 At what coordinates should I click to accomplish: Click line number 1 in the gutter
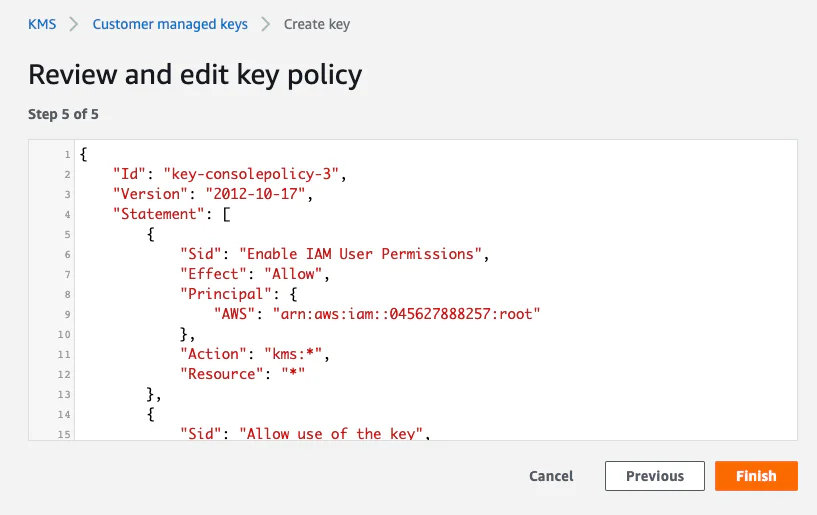67,154
